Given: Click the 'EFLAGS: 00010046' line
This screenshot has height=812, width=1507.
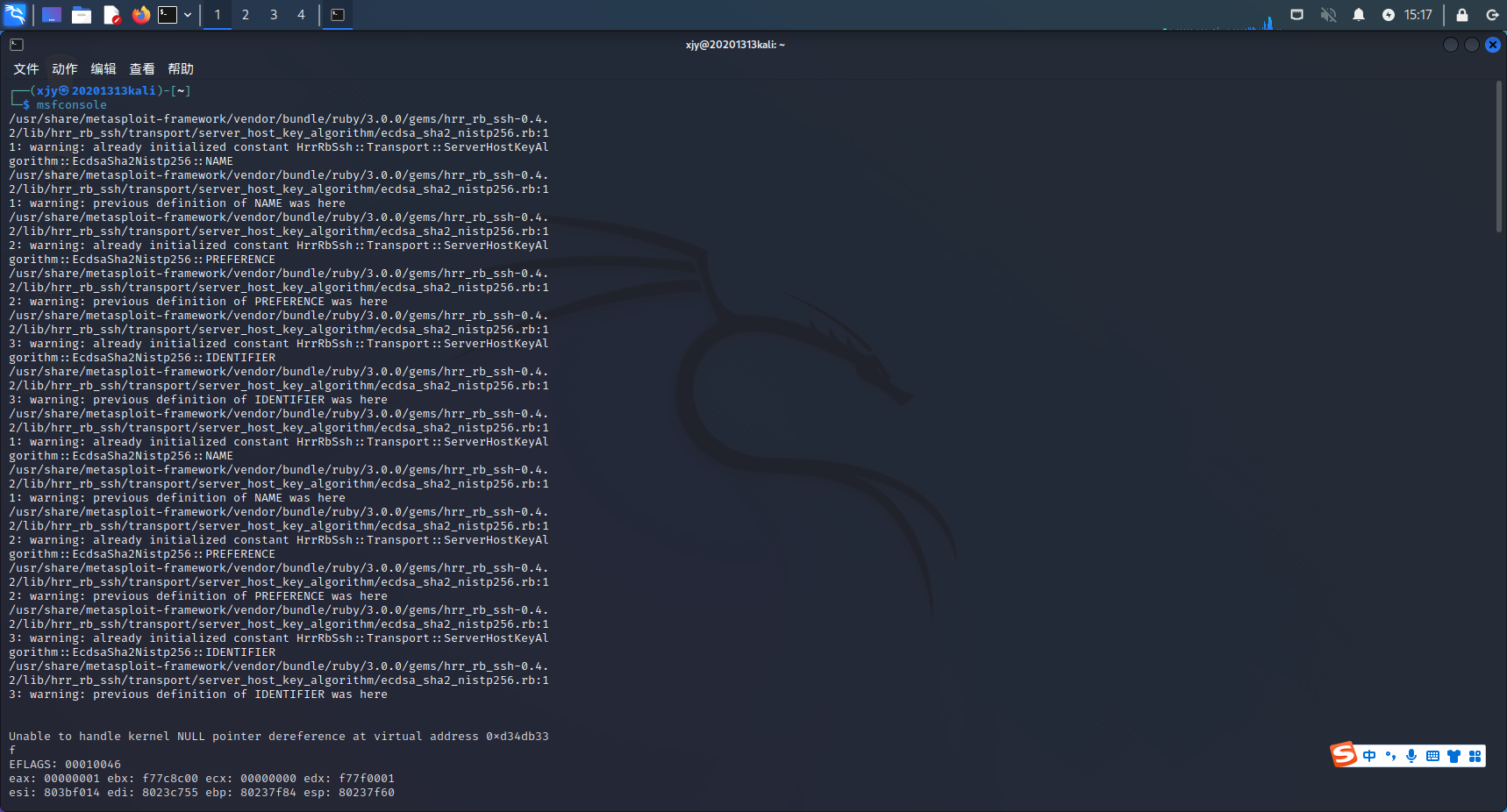Looking at the screenshot, I should (65, 765).
